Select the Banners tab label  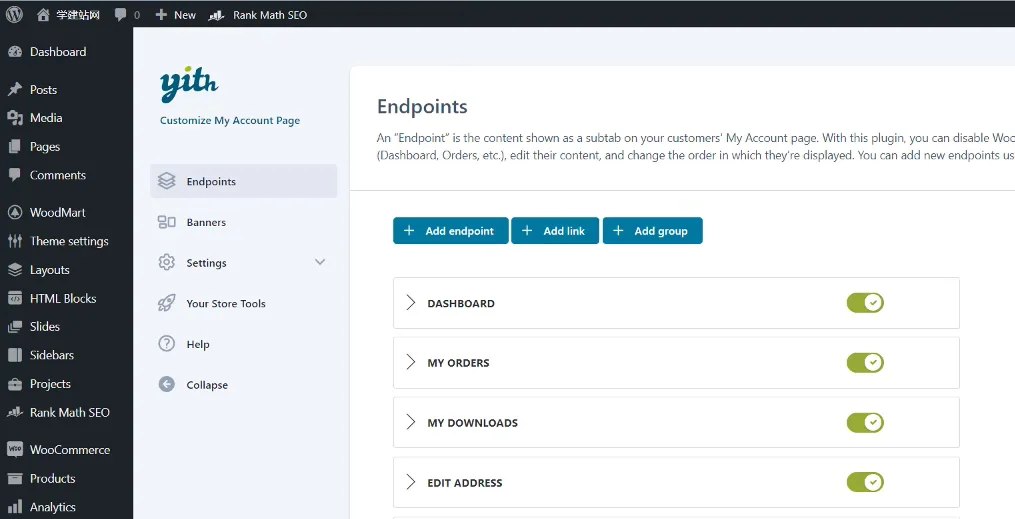pos(206,222)
